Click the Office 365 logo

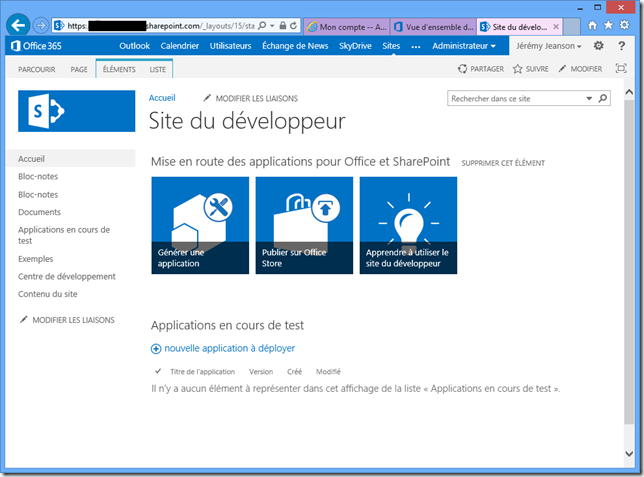coord(36,46)
